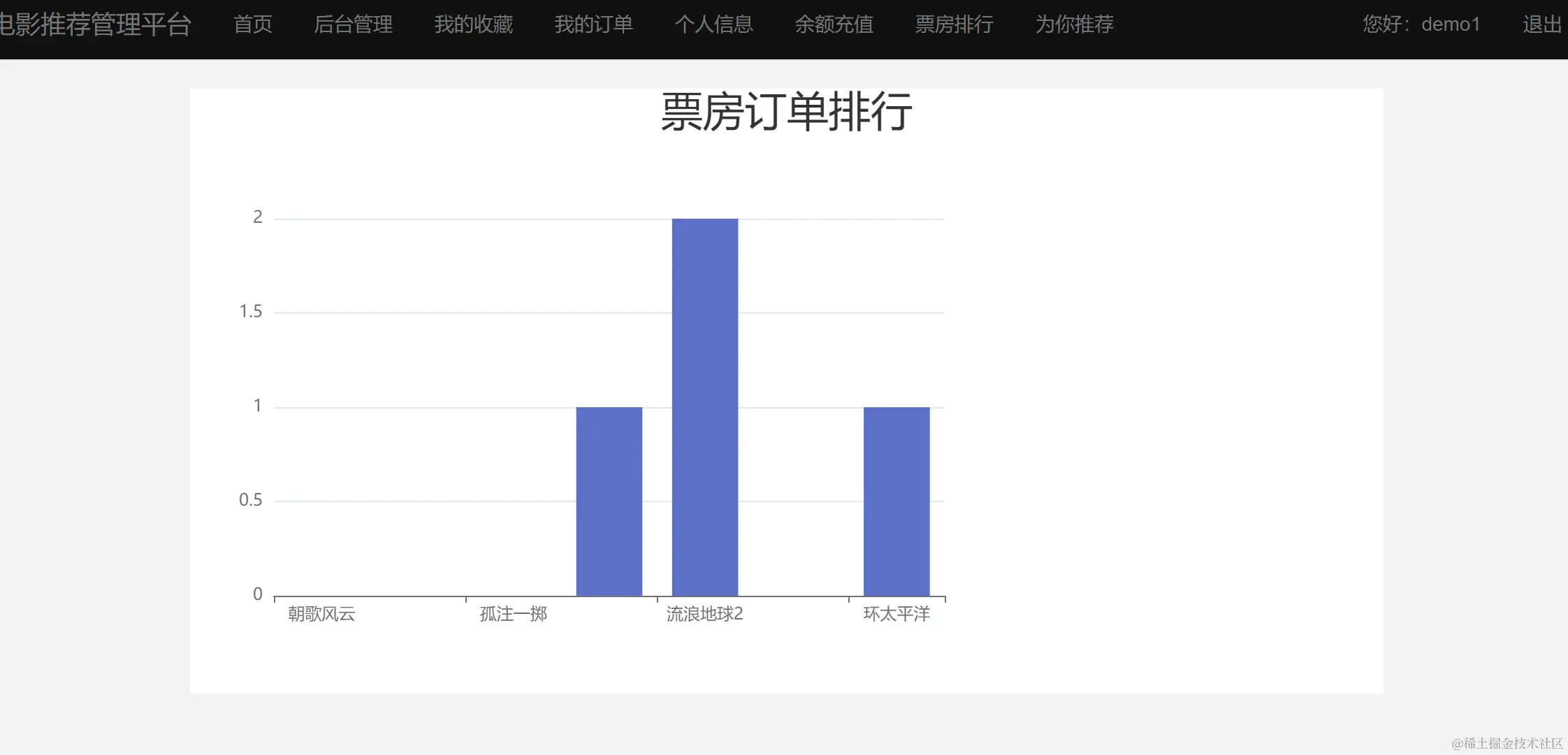1568x755 pixels.
Task: Open 为你推荐 recommendations page
Action: click(1074, 24)
